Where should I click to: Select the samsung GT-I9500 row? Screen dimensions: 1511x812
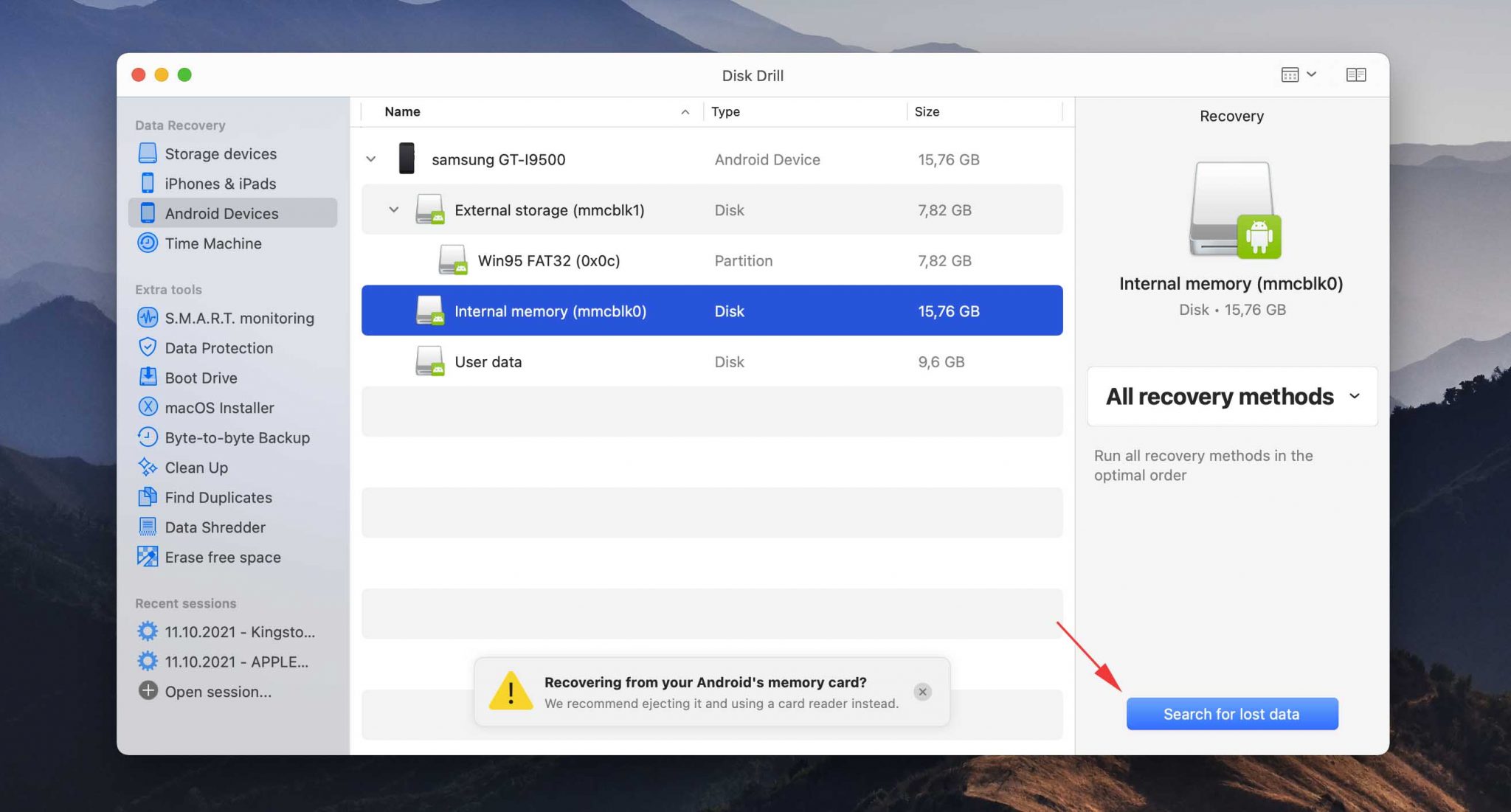(712, 159)
